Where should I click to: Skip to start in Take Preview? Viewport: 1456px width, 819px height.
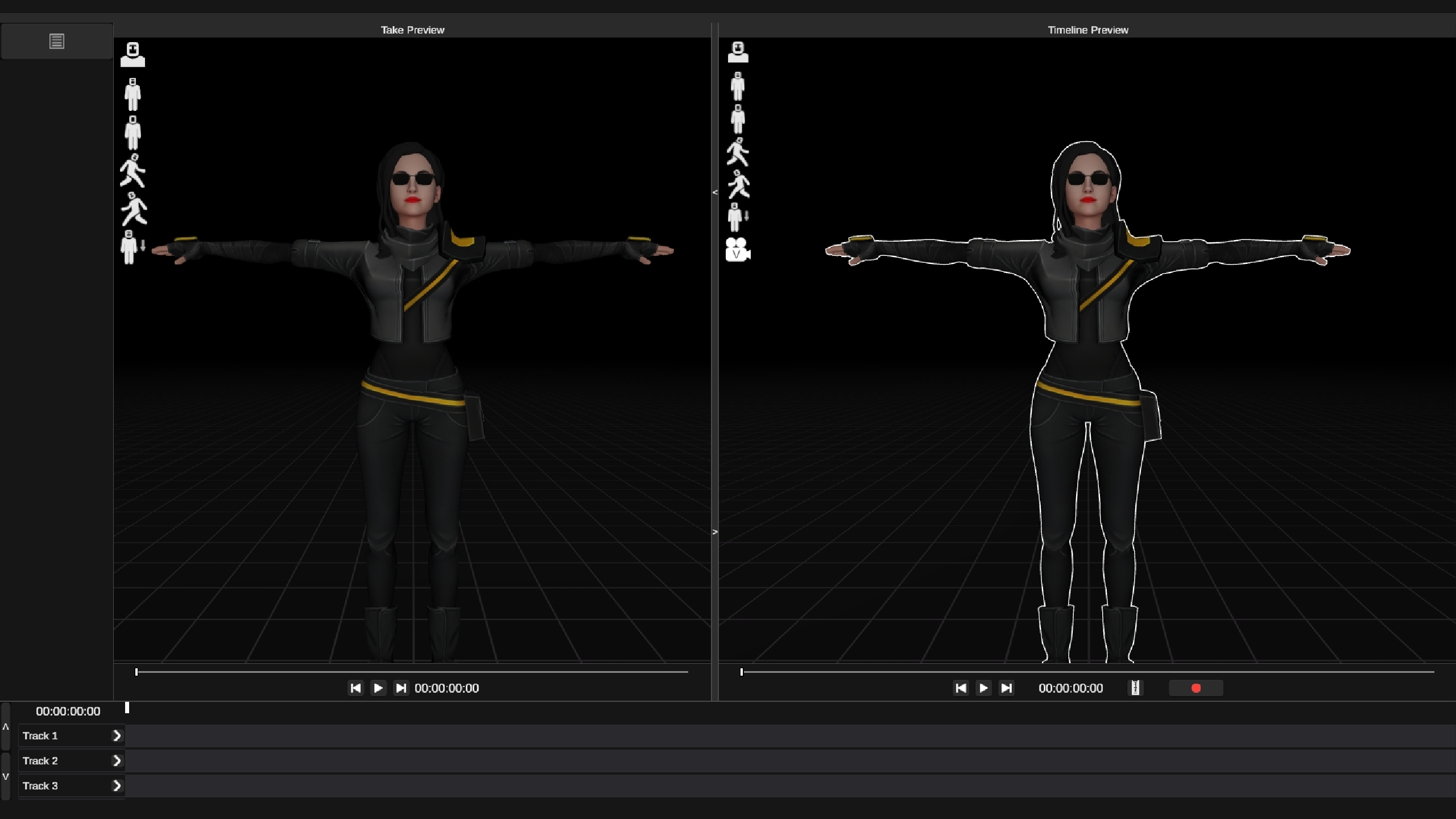pos(355,688)
